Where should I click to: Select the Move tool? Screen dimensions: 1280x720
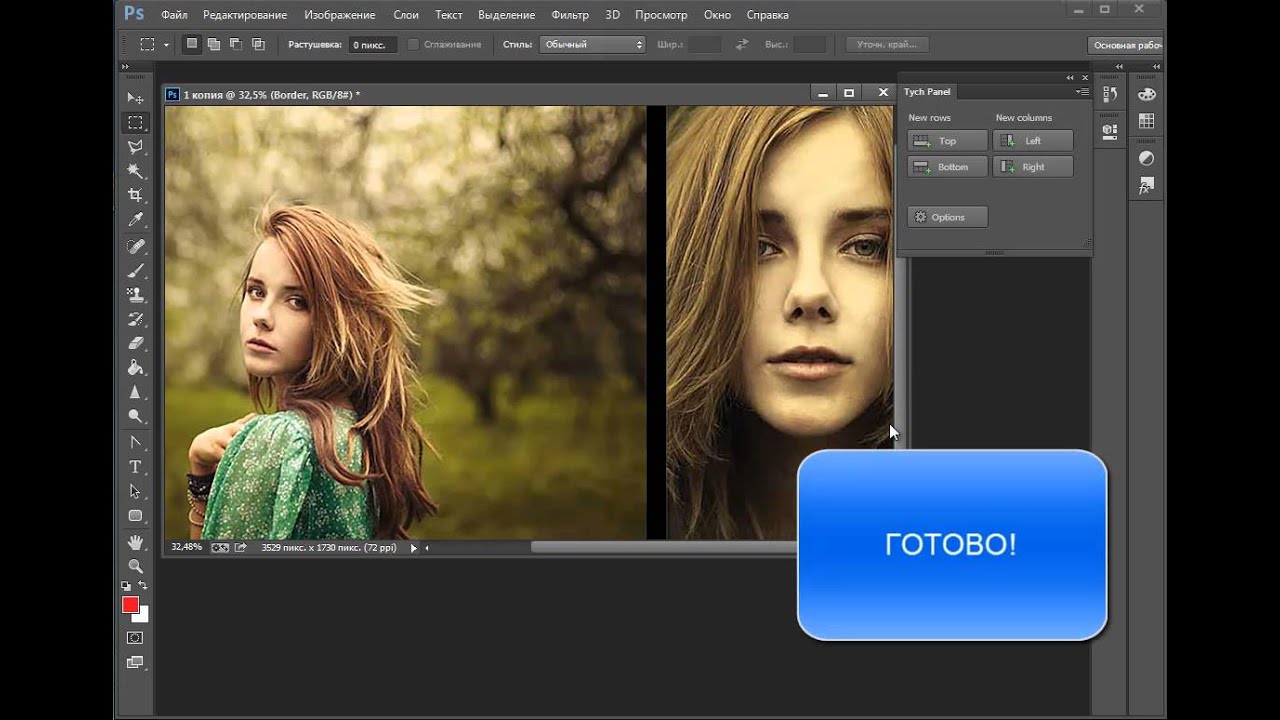(x=135, y=98)
